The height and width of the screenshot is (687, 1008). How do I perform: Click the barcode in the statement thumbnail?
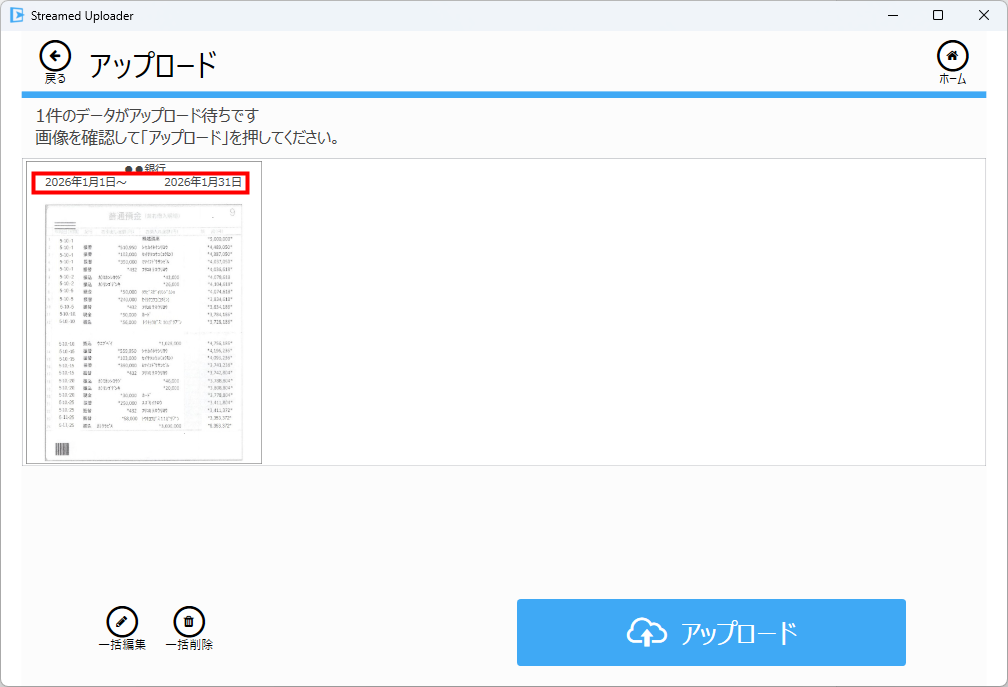pyautogui.click(x=62, y=450)
